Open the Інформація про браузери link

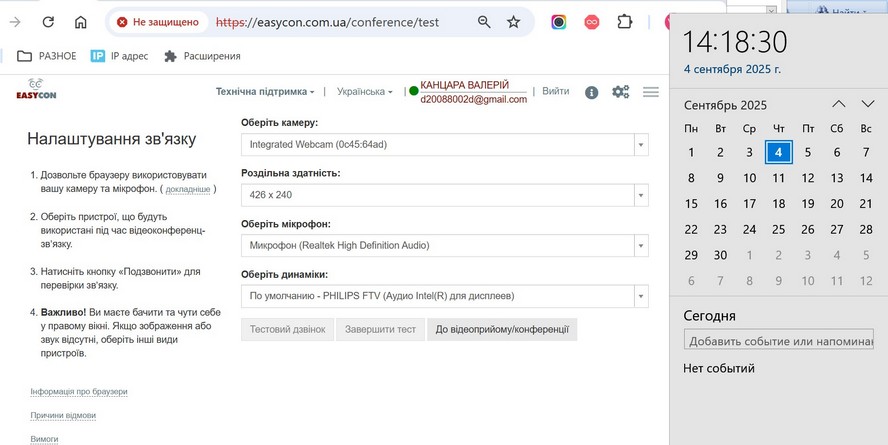[79, 392]
